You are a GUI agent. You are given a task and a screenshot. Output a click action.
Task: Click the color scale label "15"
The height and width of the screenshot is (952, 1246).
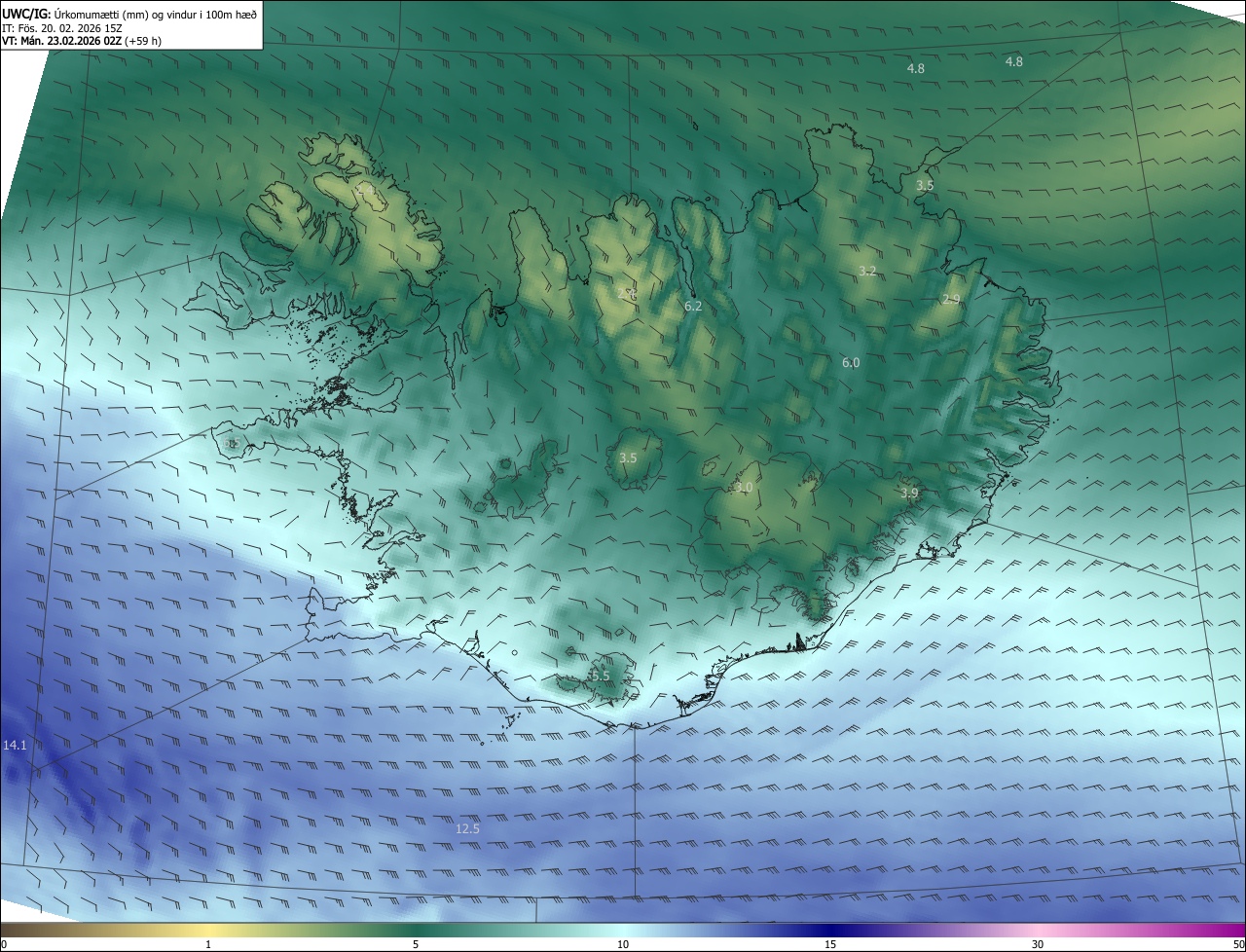(830, 944)
